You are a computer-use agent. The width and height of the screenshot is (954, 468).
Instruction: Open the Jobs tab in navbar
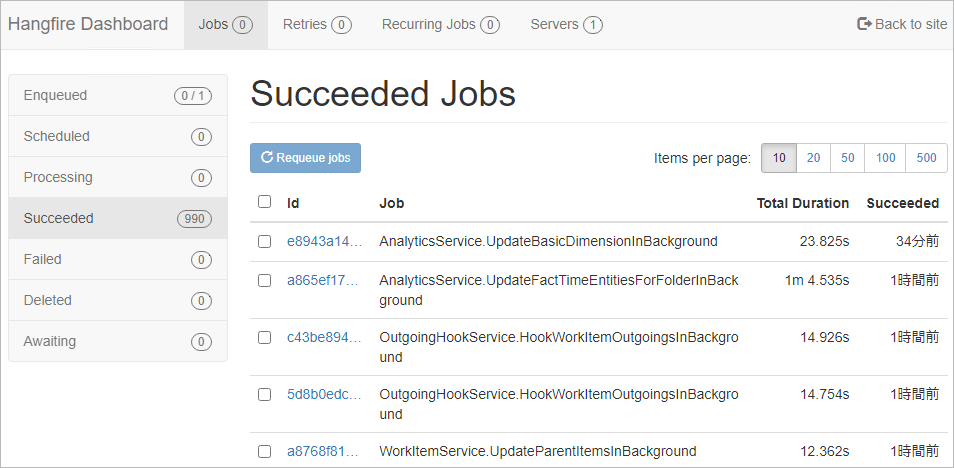coord(225,24)
